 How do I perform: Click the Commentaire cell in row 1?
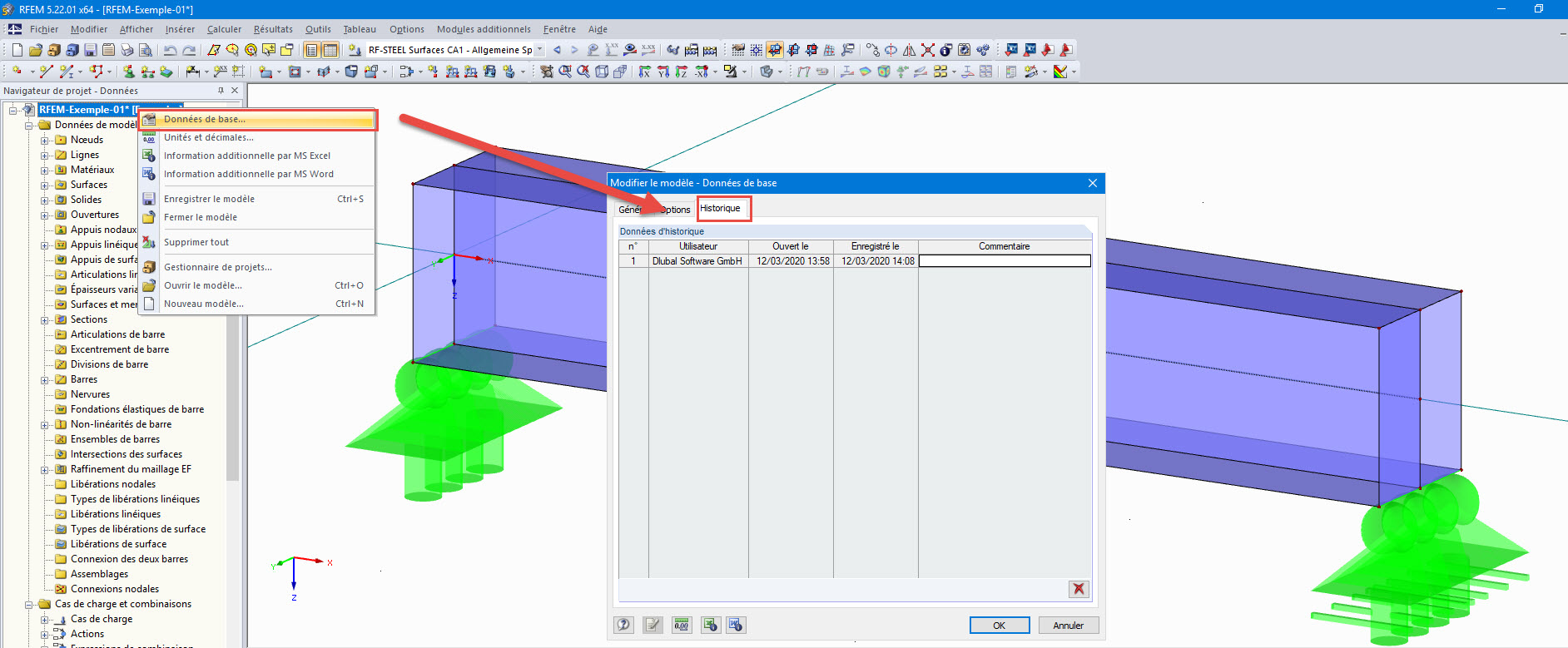(x=1005, y=261)
